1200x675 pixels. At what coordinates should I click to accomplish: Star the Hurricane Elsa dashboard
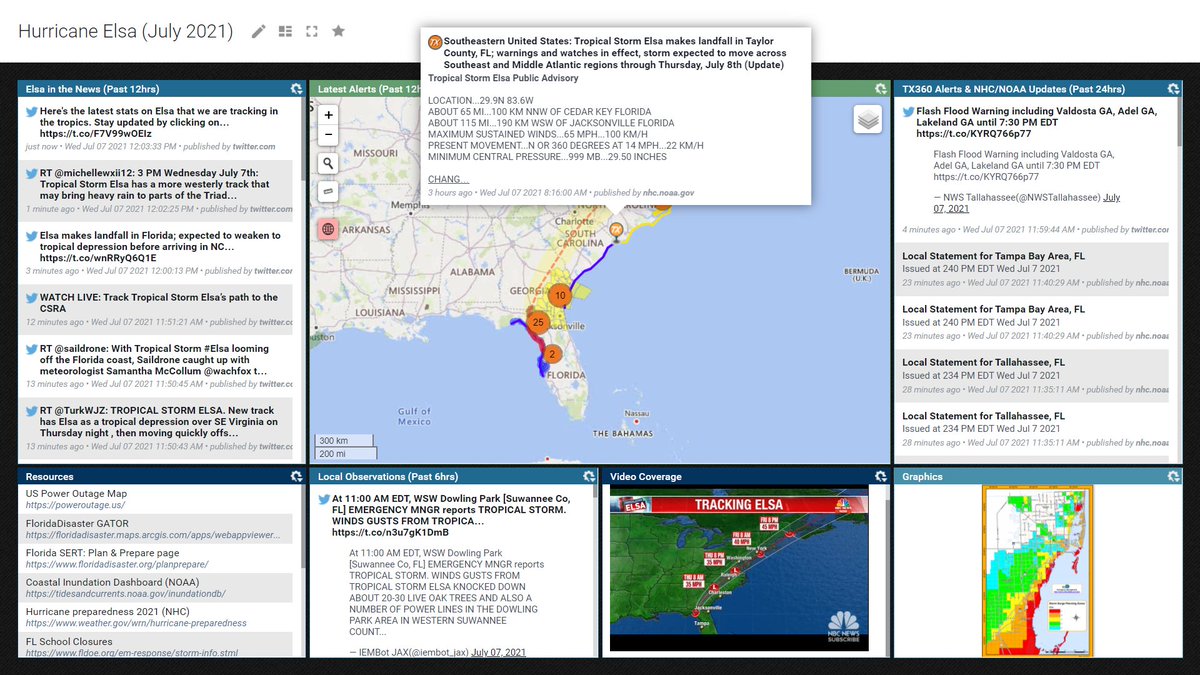[338, 31]
